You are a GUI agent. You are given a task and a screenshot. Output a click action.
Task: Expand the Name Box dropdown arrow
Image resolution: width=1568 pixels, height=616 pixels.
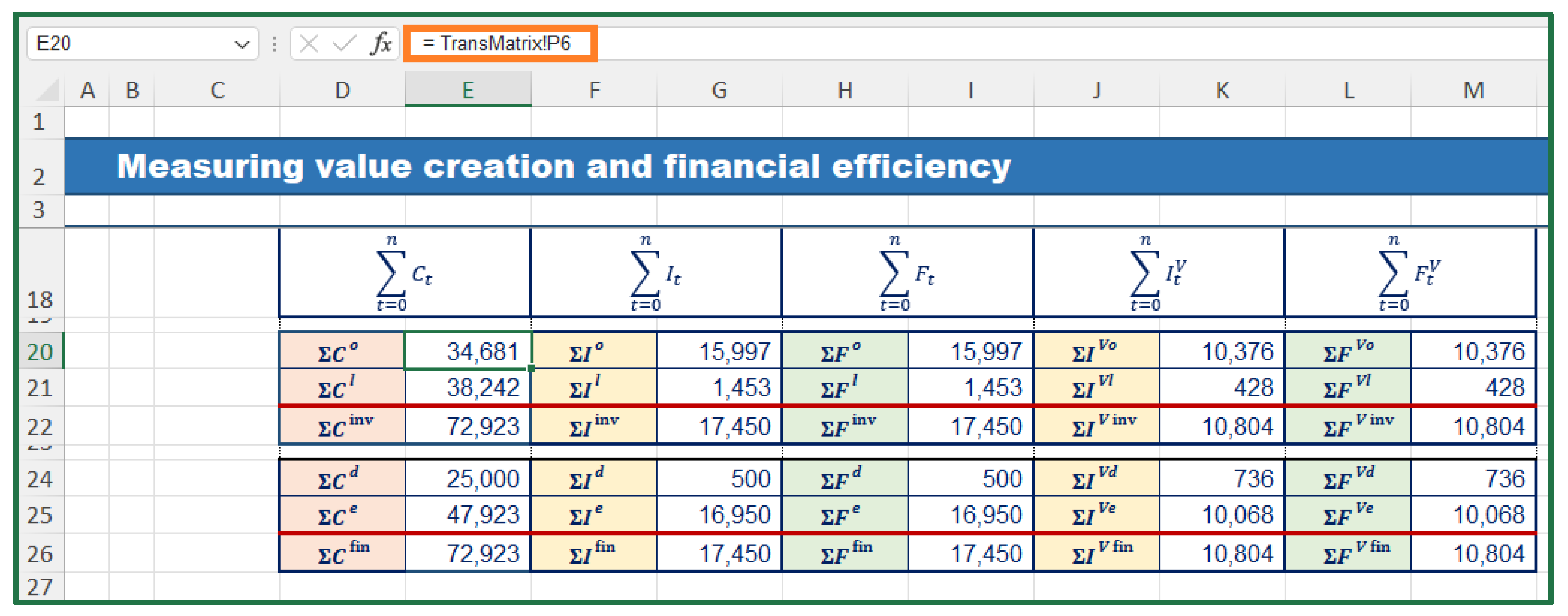[242, 44]
